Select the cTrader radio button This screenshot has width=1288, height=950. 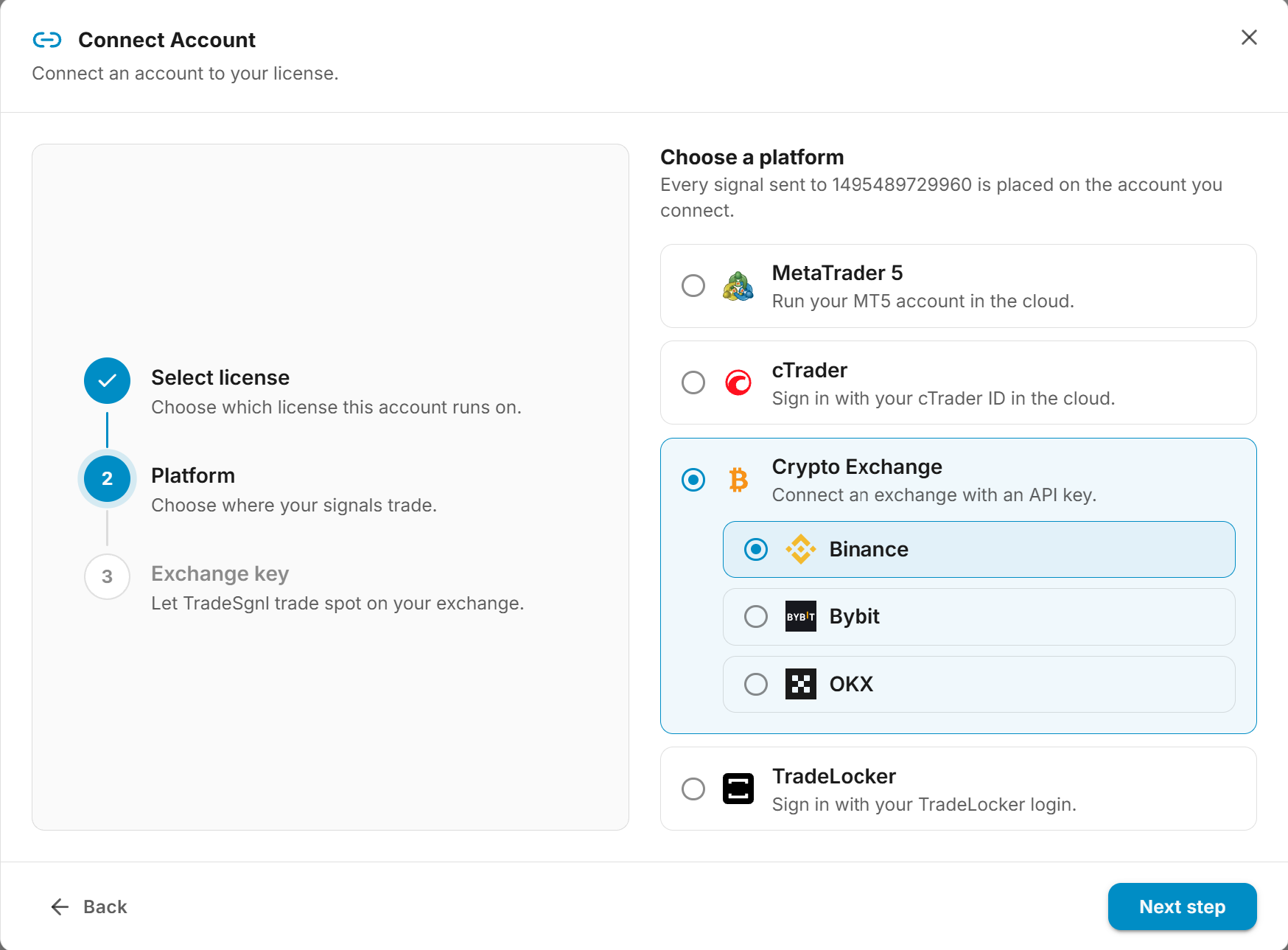click(x=693, y=383)
